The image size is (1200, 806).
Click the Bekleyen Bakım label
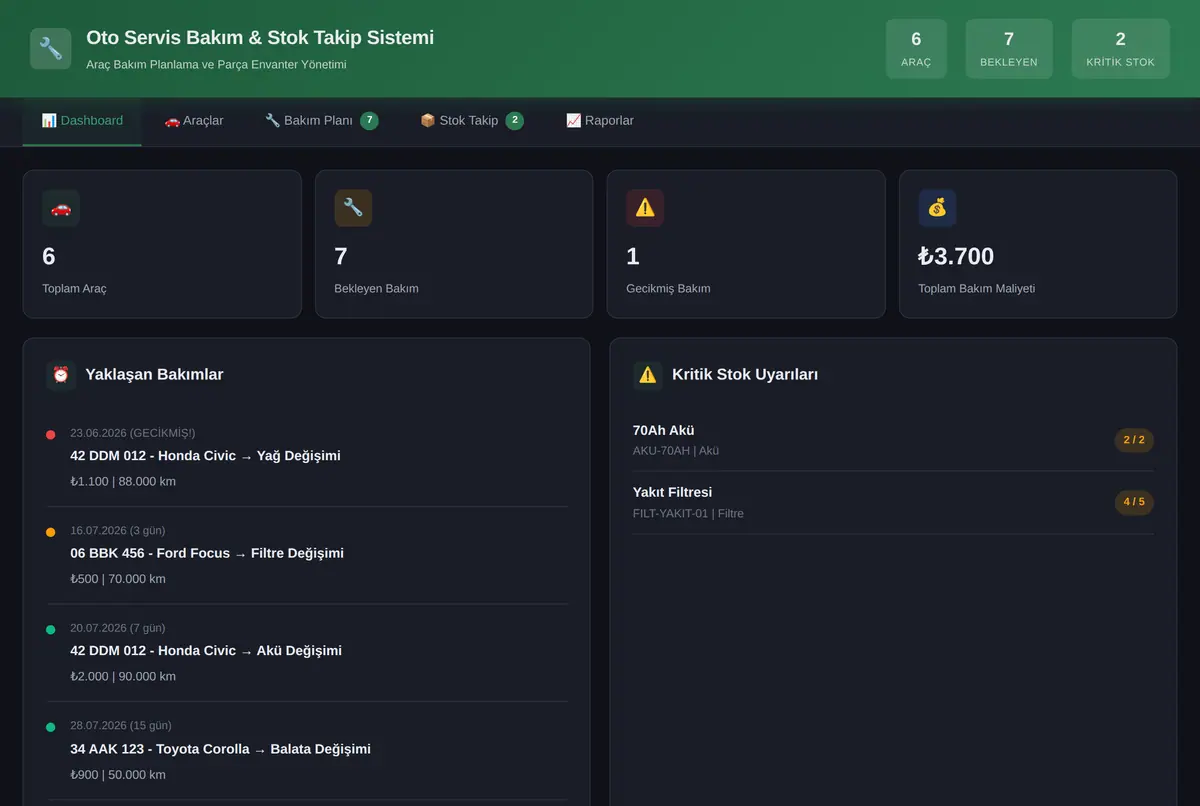coord(376,289)
